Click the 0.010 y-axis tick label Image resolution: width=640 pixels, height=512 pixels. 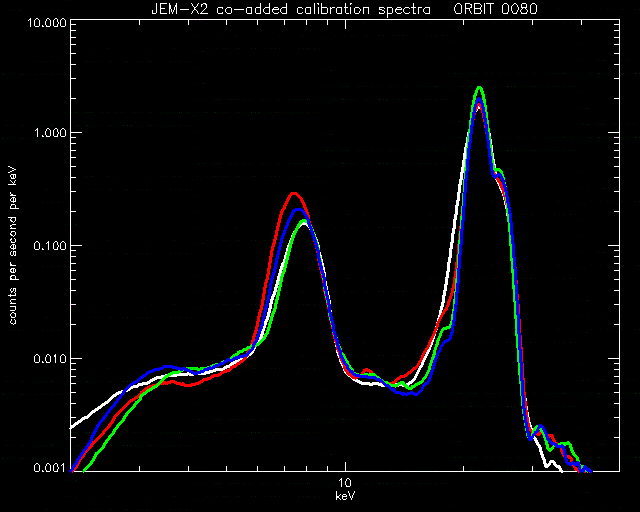point(50,359)
